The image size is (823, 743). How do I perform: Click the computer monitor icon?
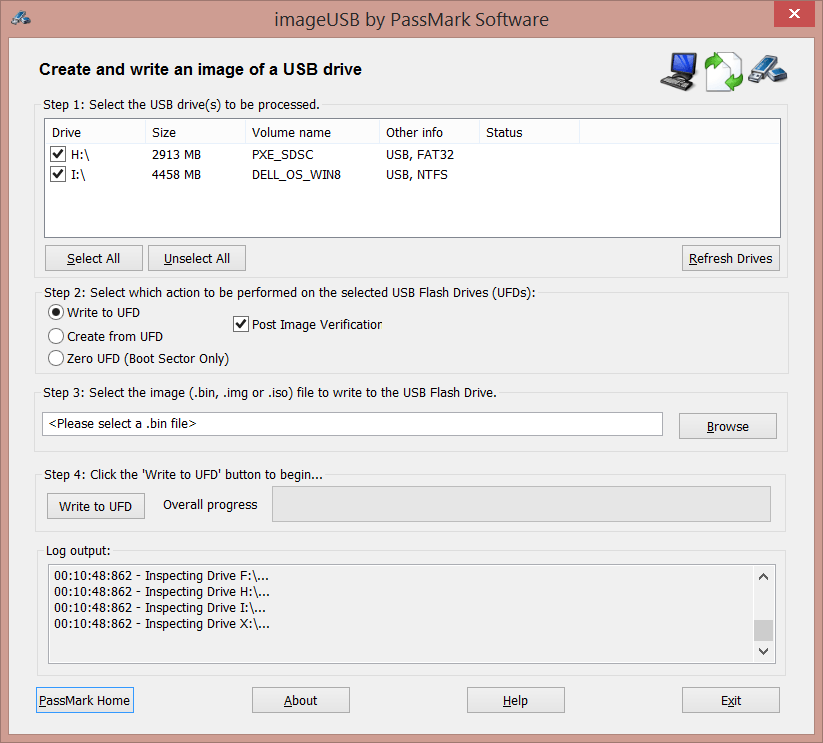click(x=679, y=71)
